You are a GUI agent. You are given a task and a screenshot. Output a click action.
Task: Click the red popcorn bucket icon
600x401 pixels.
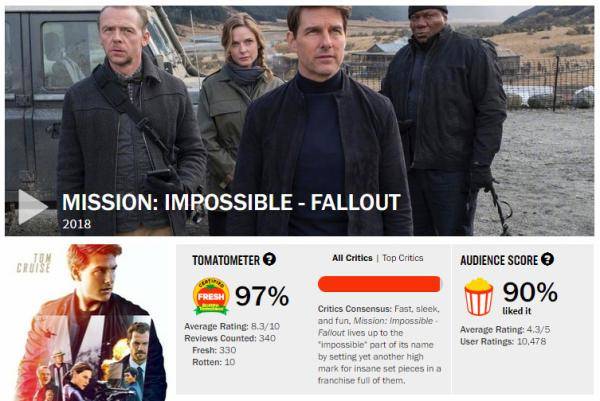click(478, 297)
